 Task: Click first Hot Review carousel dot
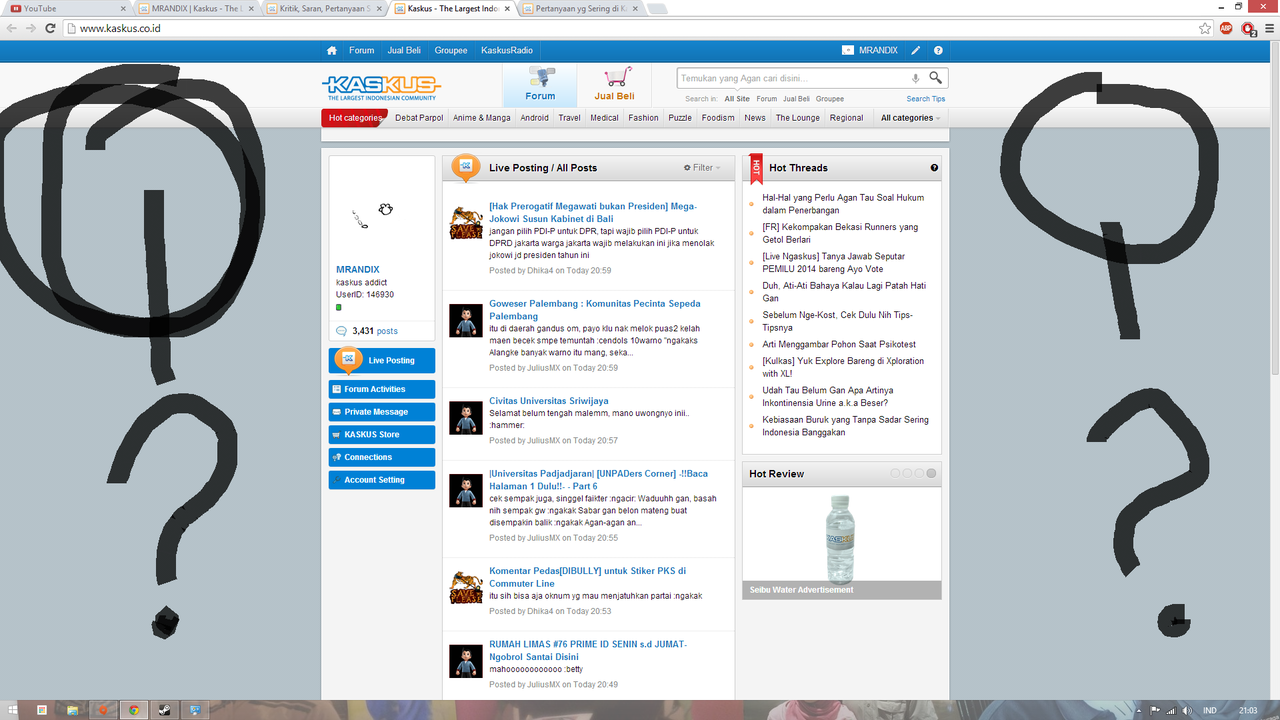(895, 473)
